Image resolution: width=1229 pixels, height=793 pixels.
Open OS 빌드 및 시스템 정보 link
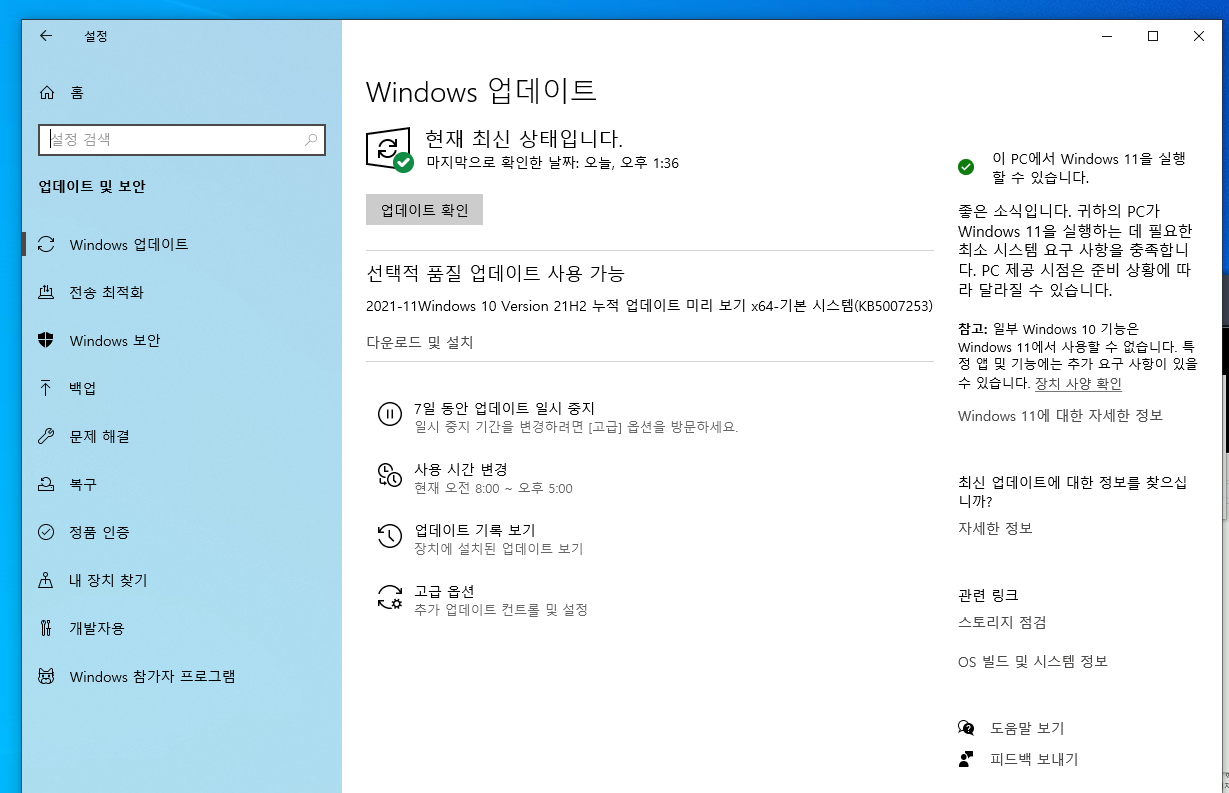(x=1033, y=662)
